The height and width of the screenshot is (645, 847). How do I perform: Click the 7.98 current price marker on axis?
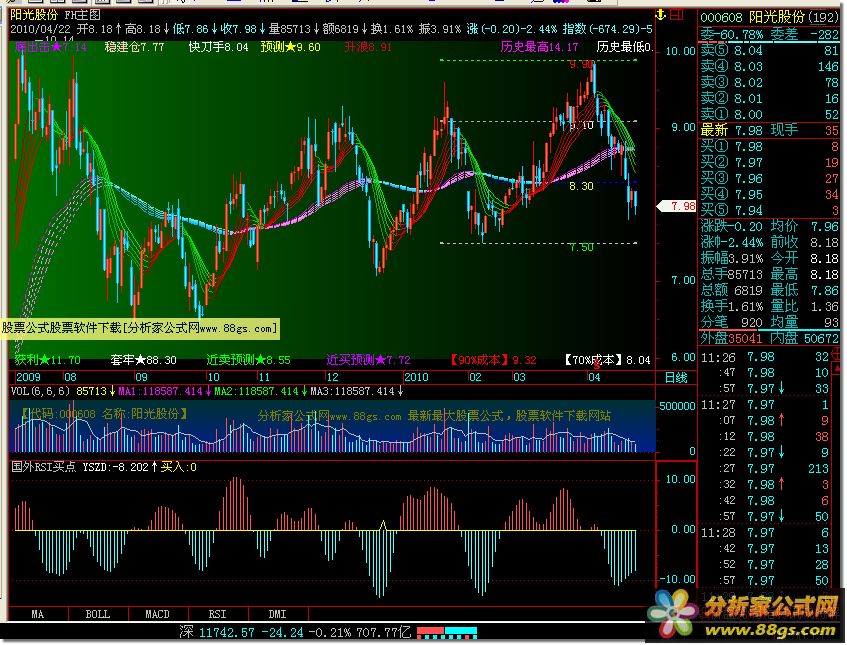677,206
